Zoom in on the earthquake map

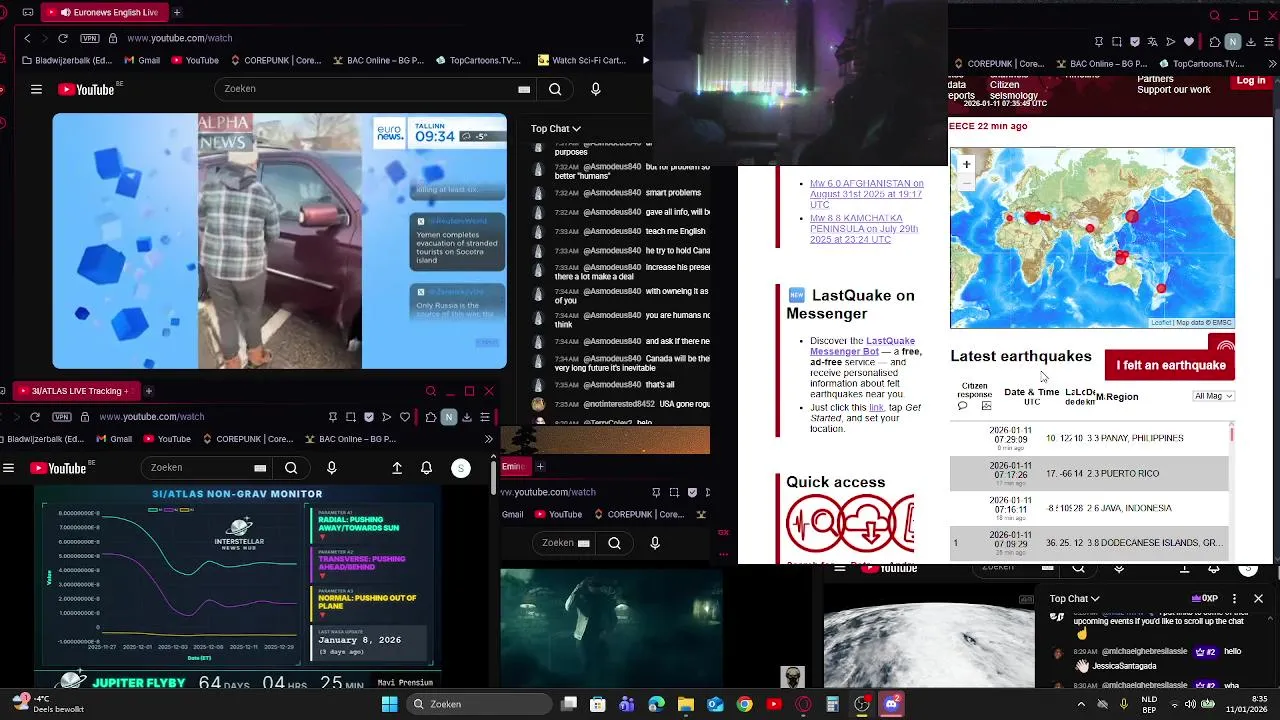(x=966, y=164)
